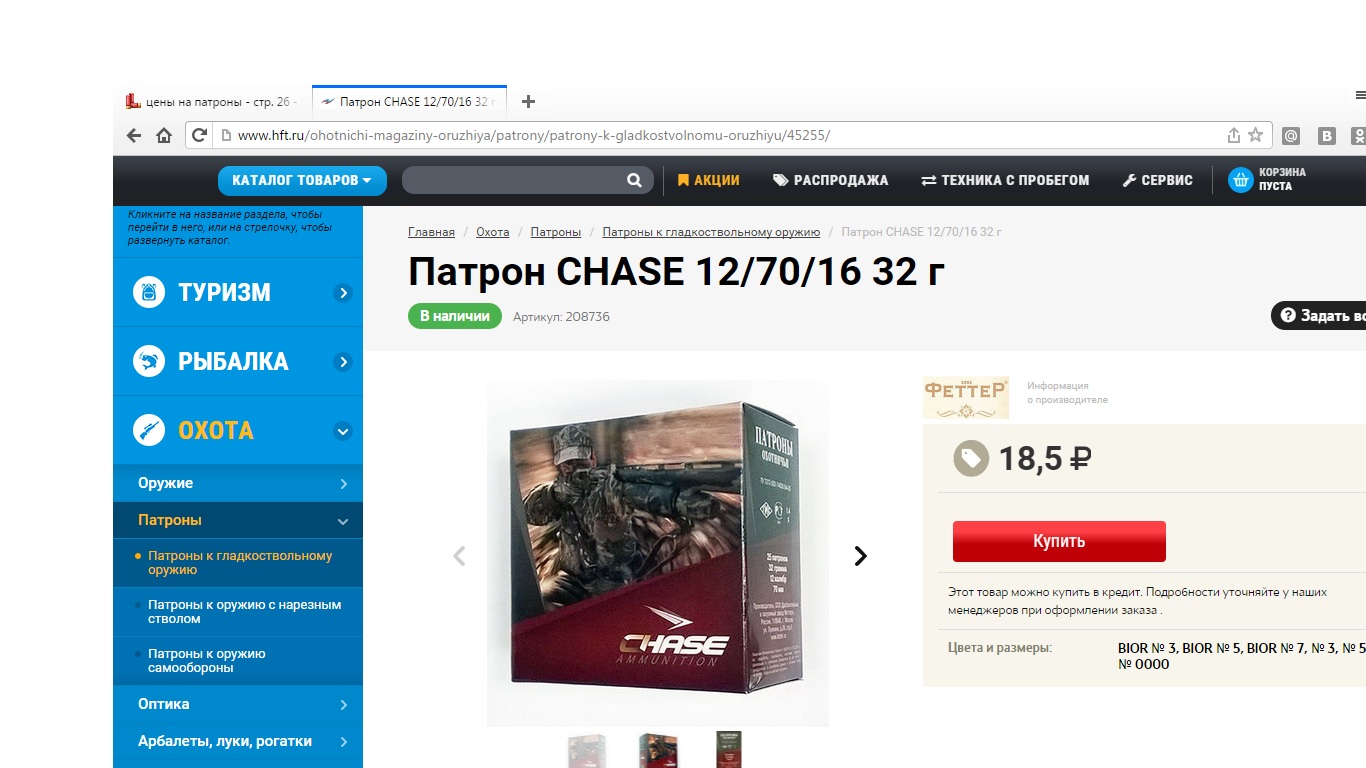Open the browser home page icon
This screenshot has height=768, width=1366.
[164, 136]
